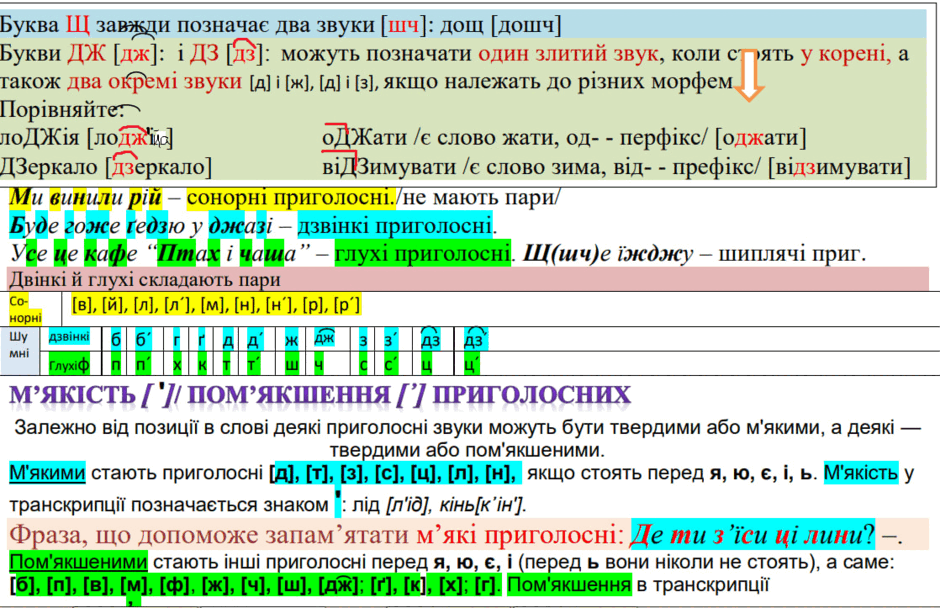Click the red phrase "у корені,"
Viewport: 940px width, 608px height.
coord(846,53)
